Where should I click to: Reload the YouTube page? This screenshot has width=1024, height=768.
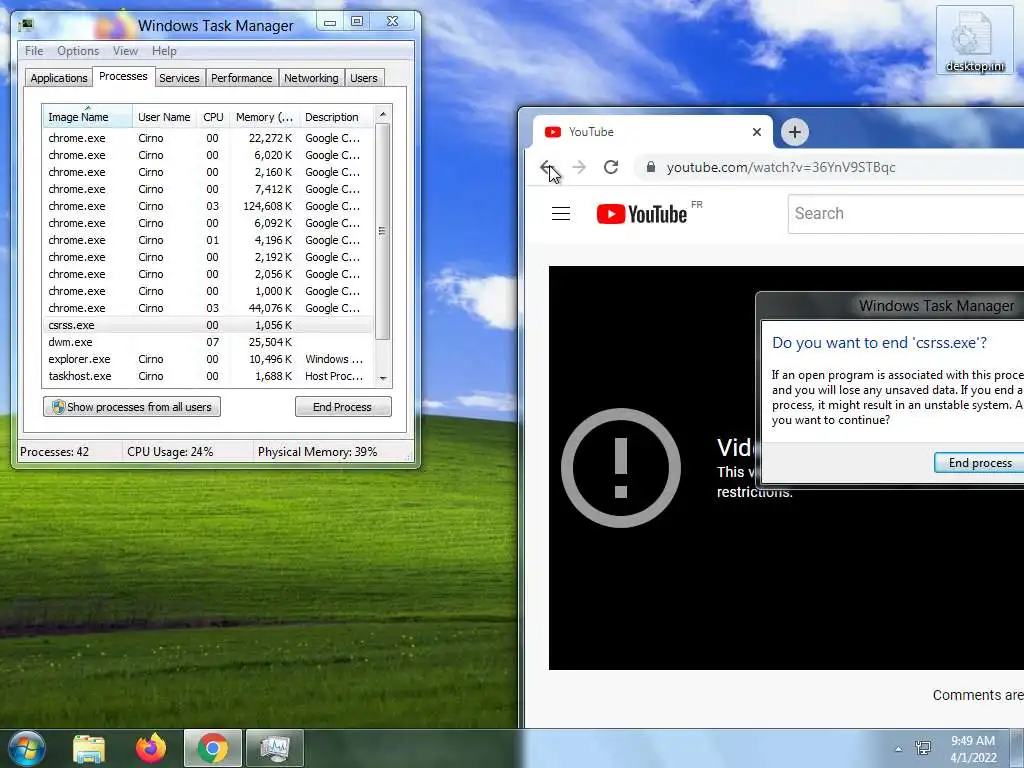pos(611,167)
